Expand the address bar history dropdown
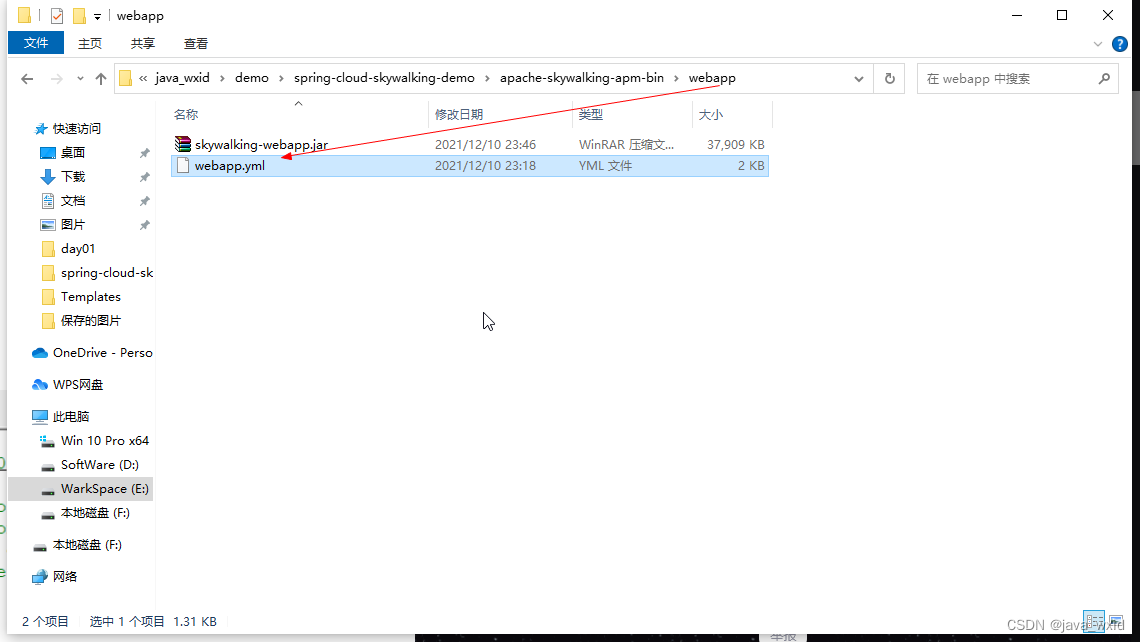Image resolution: width=1140 pixels, height=642 pixels. 859,79
